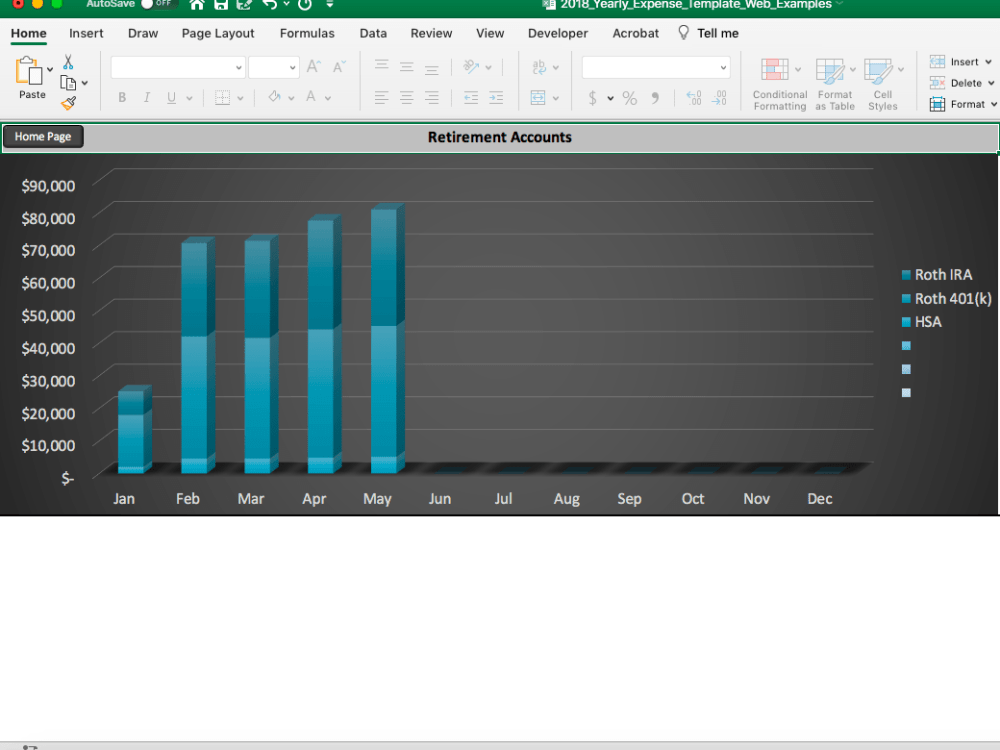This screenshot has height=750, width=1000.
Task: Toggle italic formatting
Action: (146, 97)
